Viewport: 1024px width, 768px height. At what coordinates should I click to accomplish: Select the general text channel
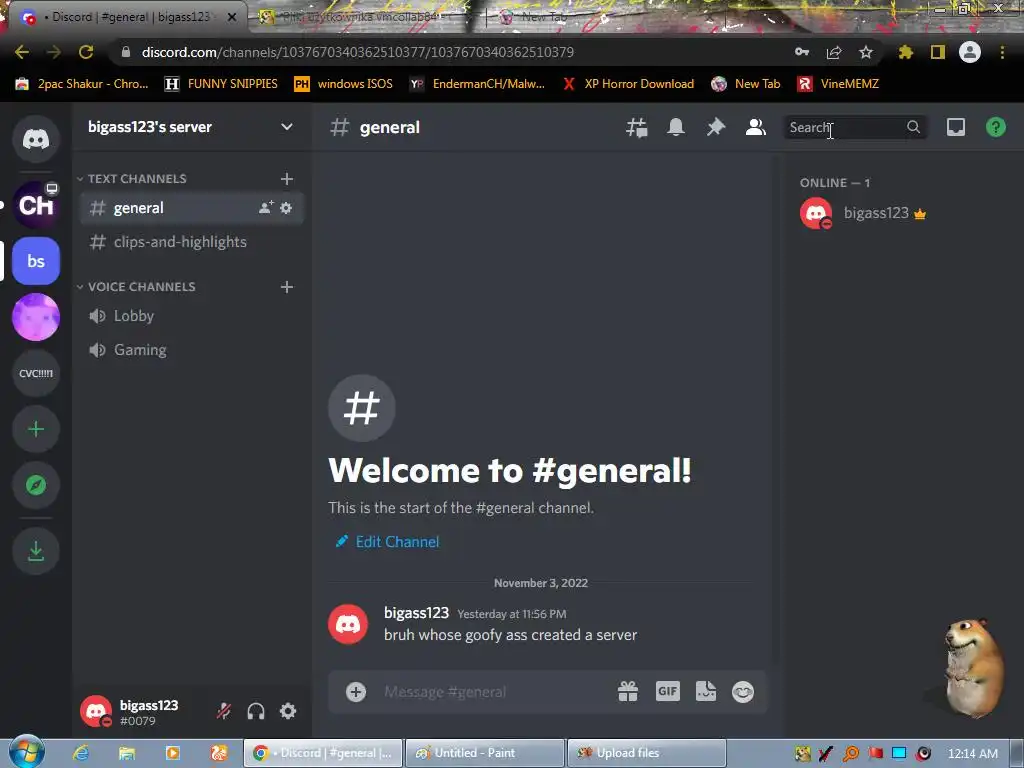pyautogui.click(x=191, y=208)
